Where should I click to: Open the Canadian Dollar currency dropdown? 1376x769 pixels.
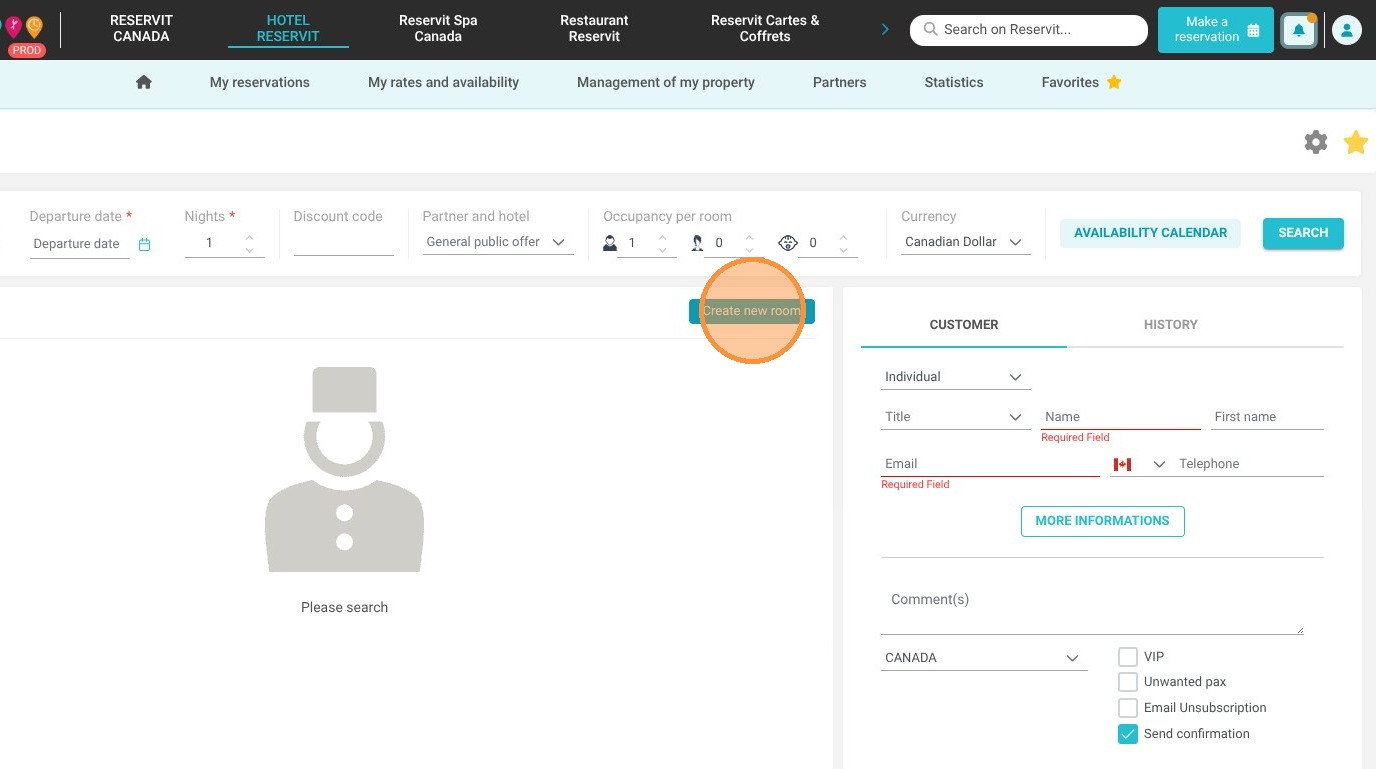(965, 242)
